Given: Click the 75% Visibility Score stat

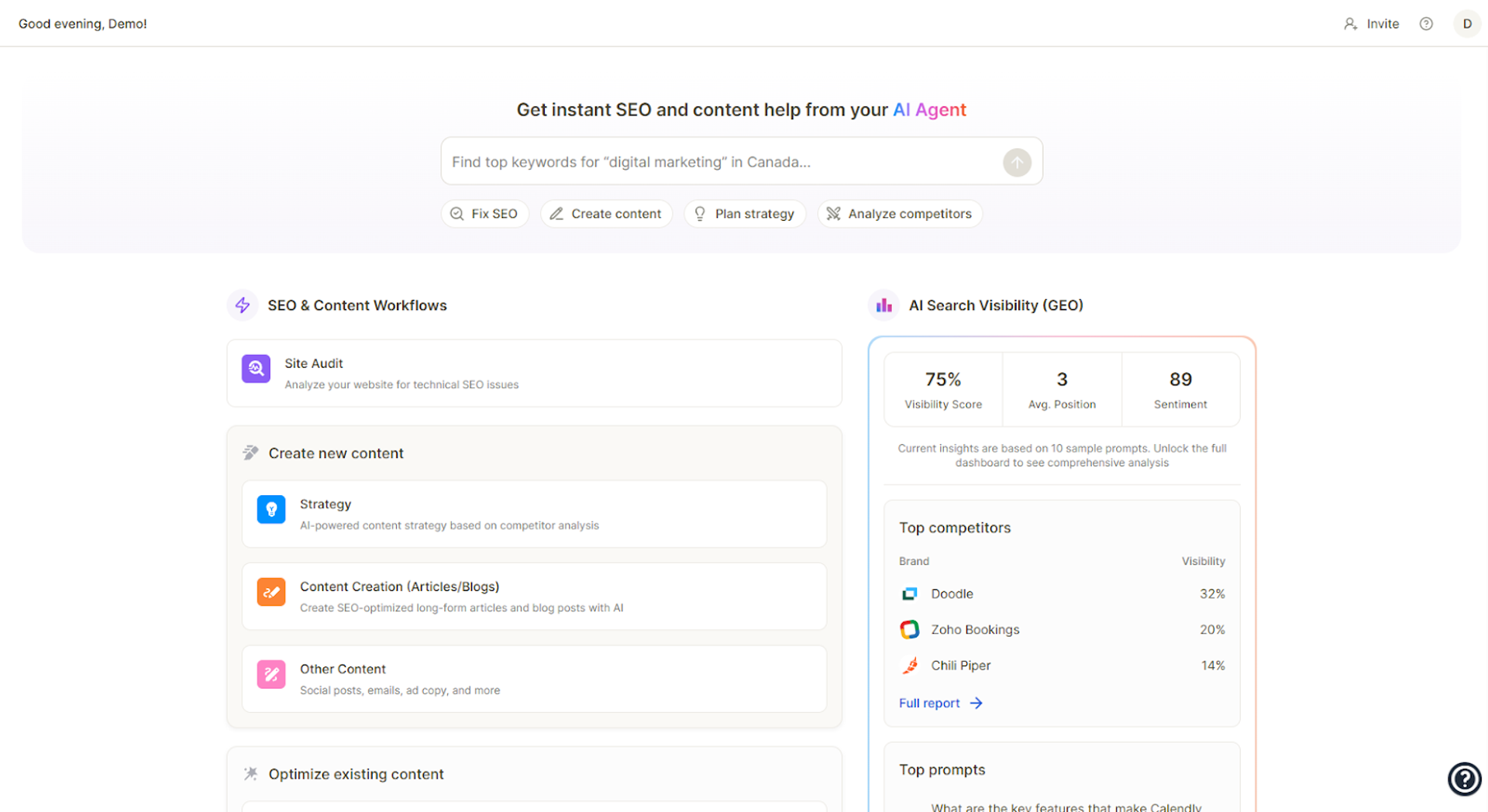Looking at the screenshot, I should [x=943, y=390].
